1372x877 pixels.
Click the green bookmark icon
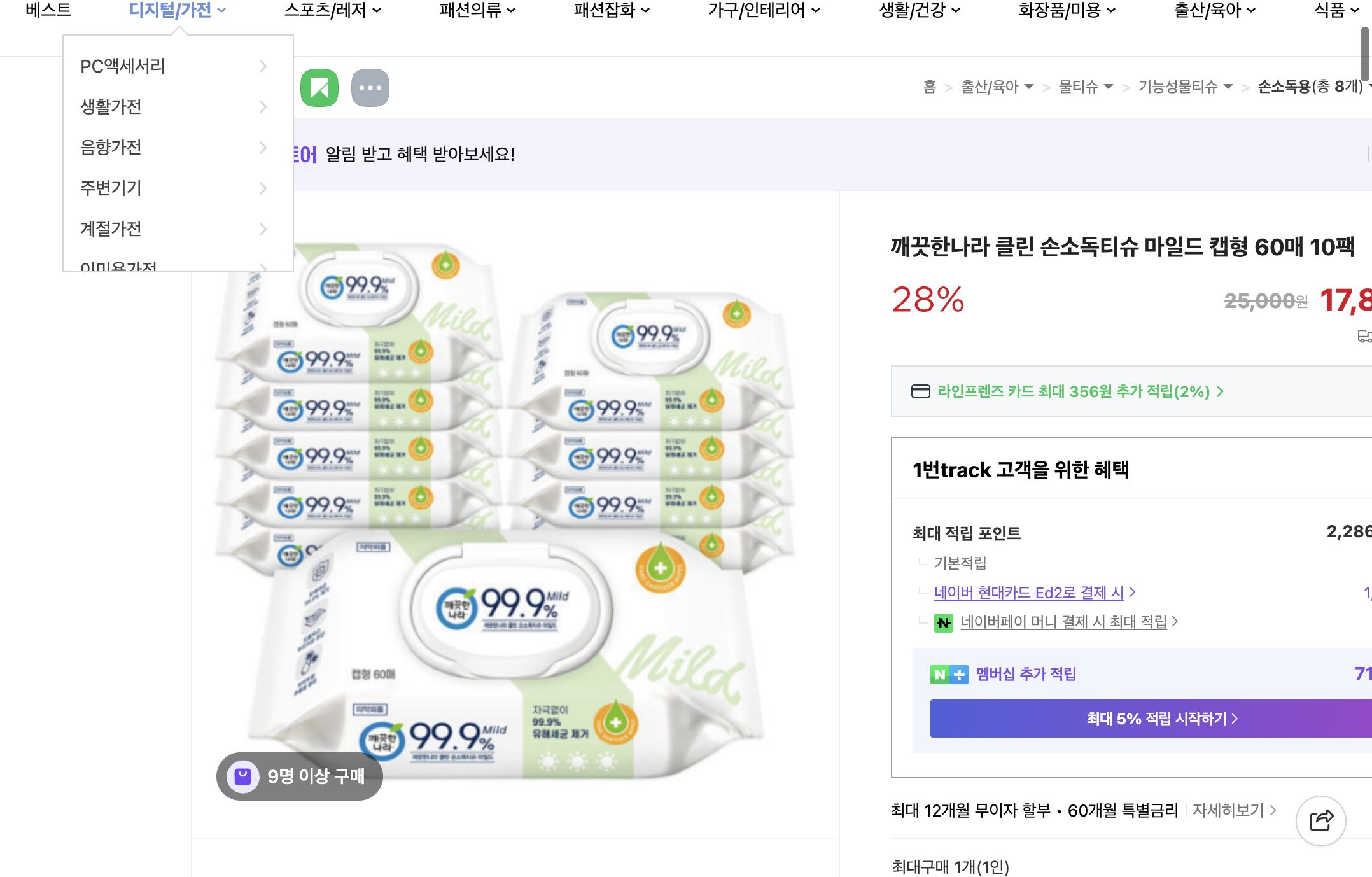(x=320, y=87)
